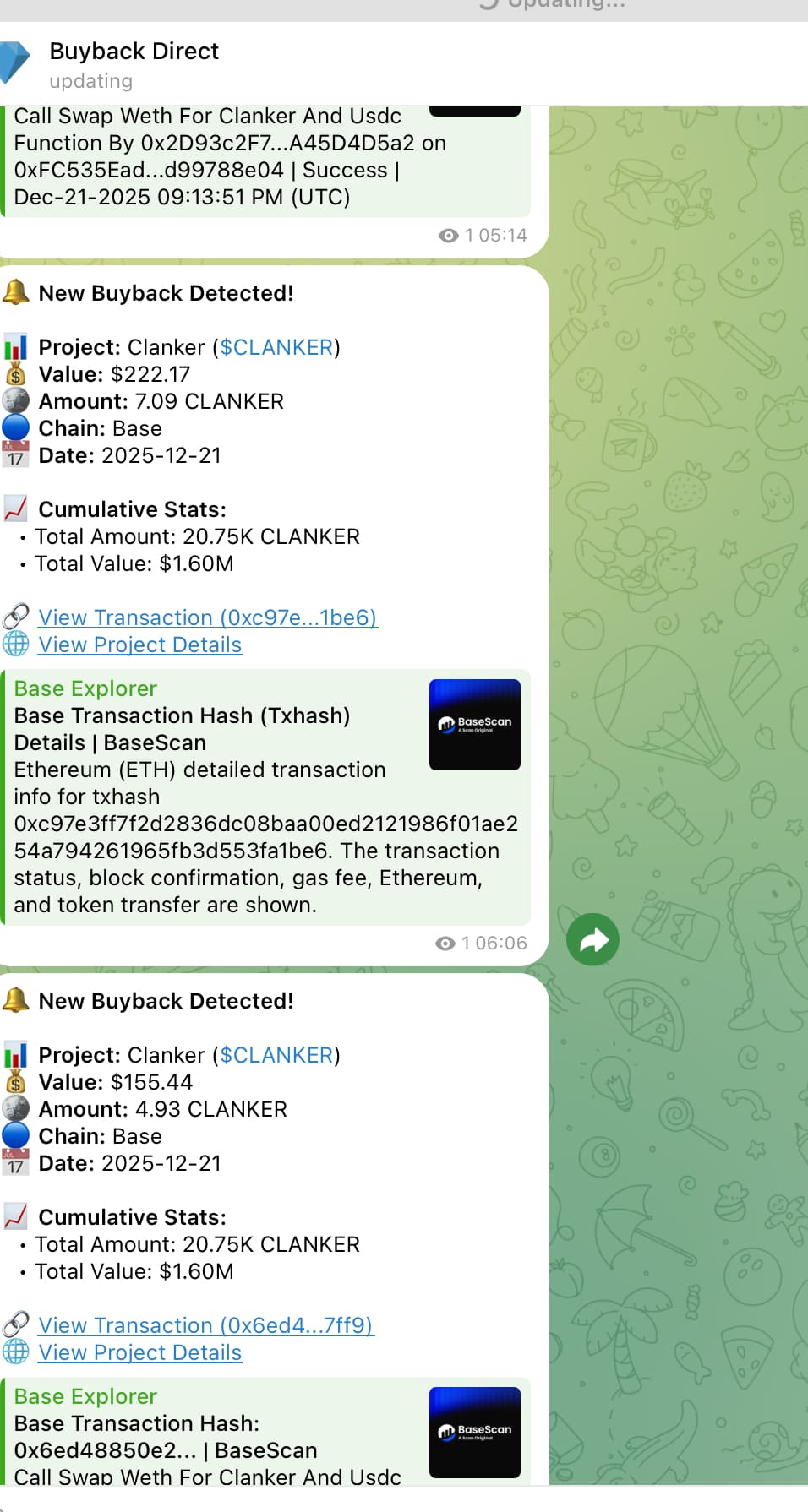Click the chain link icon beside 0xc97e transaction
This screenshot has height=1512, width=808.
point(16,617)
